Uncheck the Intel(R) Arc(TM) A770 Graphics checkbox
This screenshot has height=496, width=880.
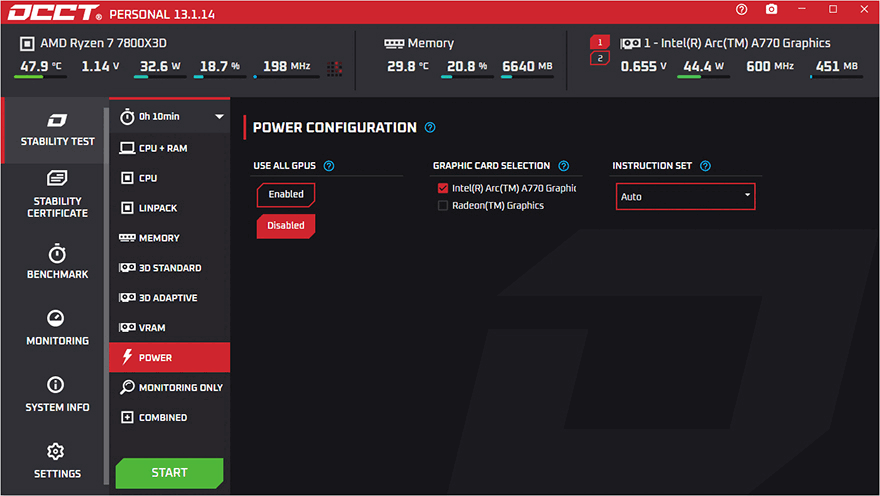pos(443,188)
